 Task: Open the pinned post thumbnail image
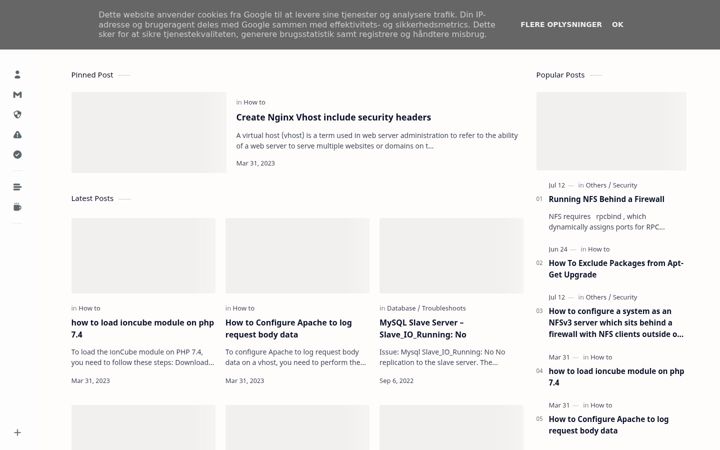click(149, 132)
